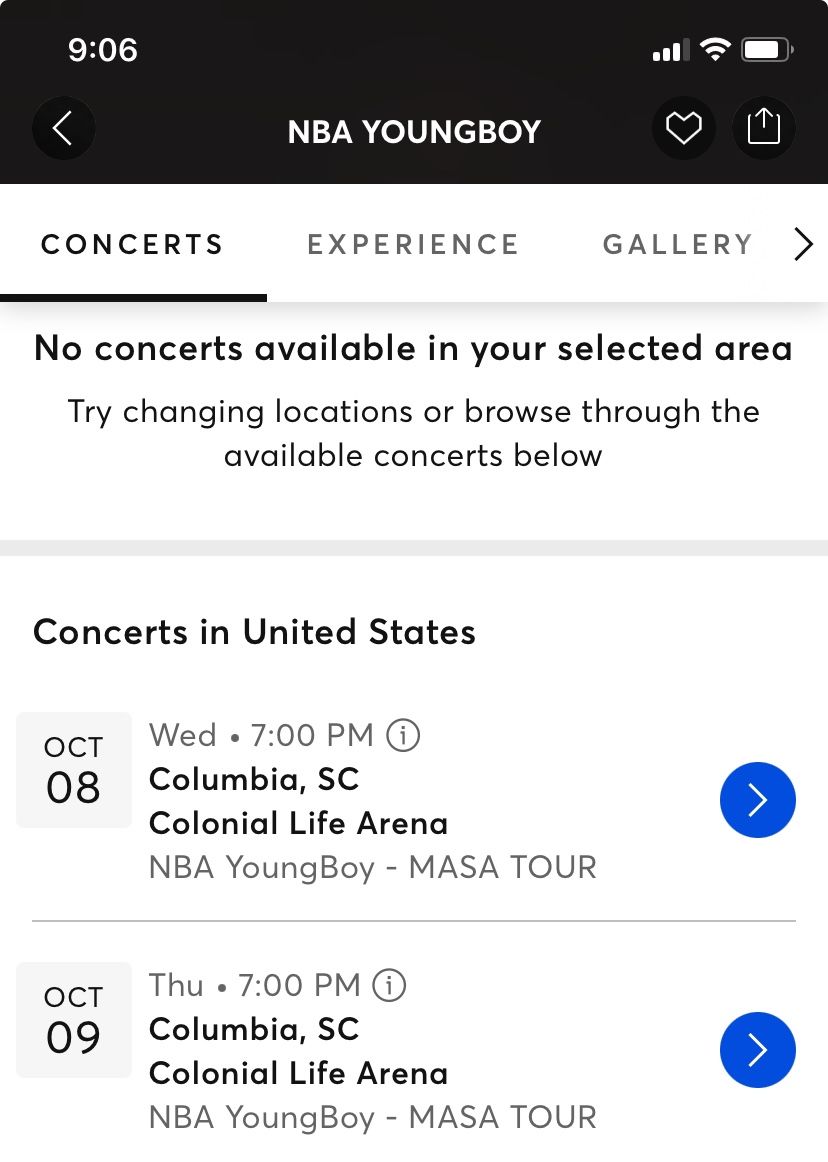
Task: Tap the Wi-Fi status bar icon
Action: point(715,50)
